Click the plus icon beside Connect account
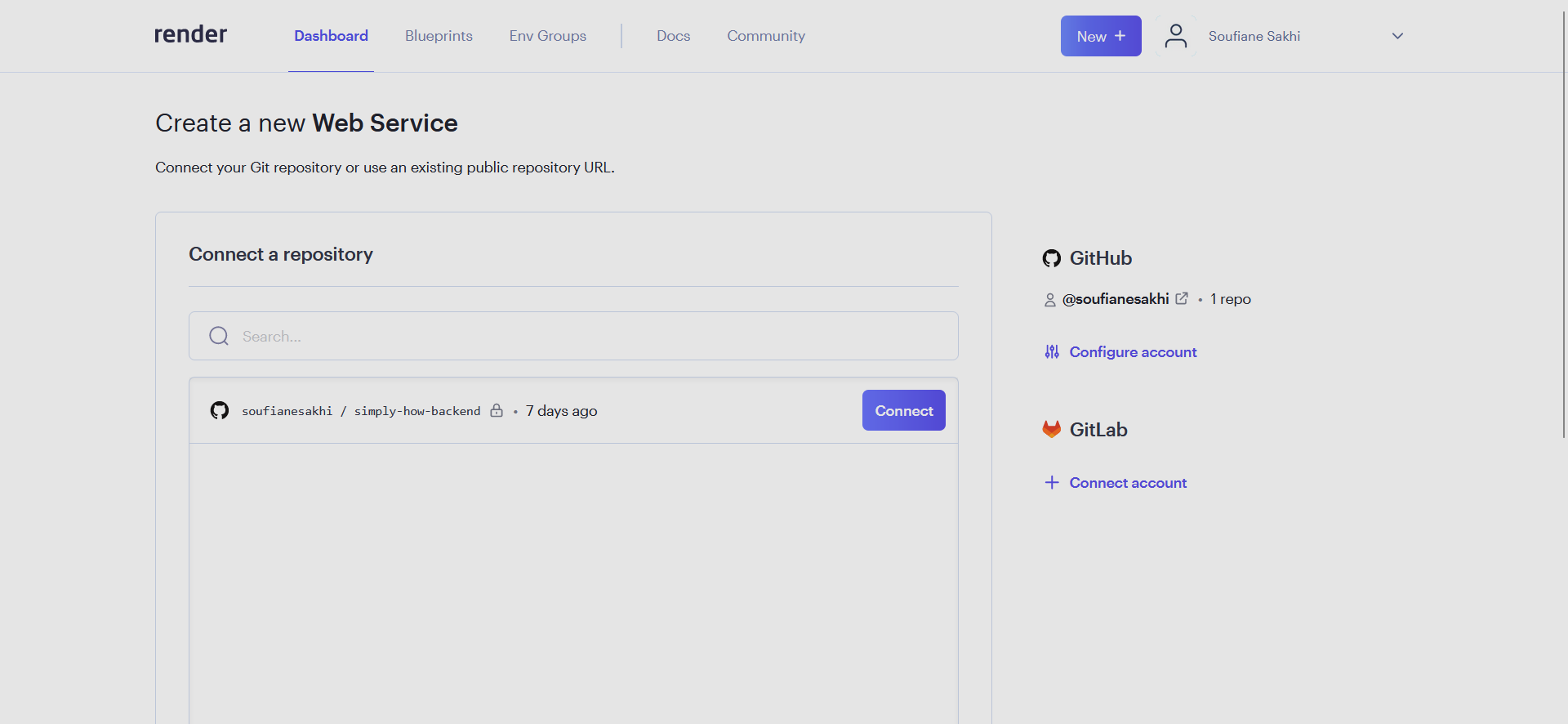 1052,482
